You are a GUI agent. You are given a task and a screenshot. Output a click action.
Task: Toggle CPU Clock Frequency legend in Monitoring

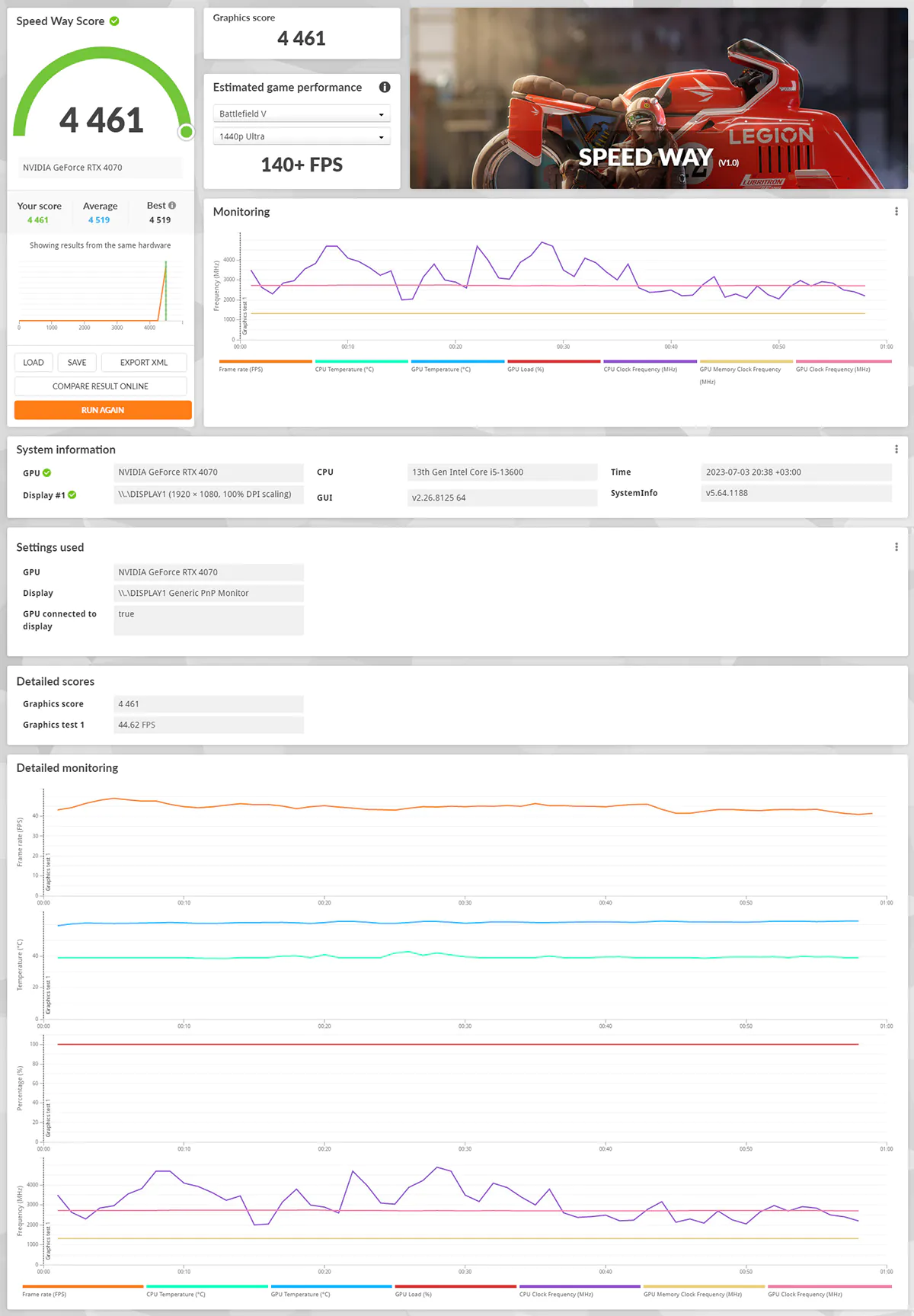tap(650, 367)
